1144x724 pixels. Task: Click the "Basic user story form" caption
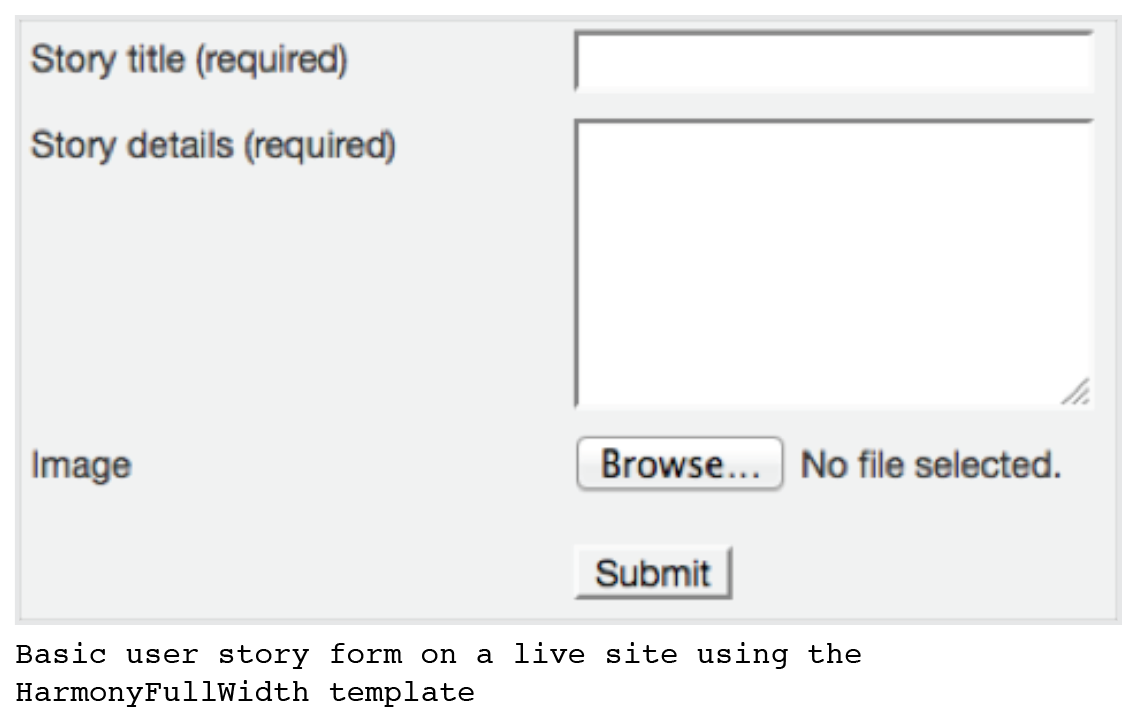pos(208,655)
